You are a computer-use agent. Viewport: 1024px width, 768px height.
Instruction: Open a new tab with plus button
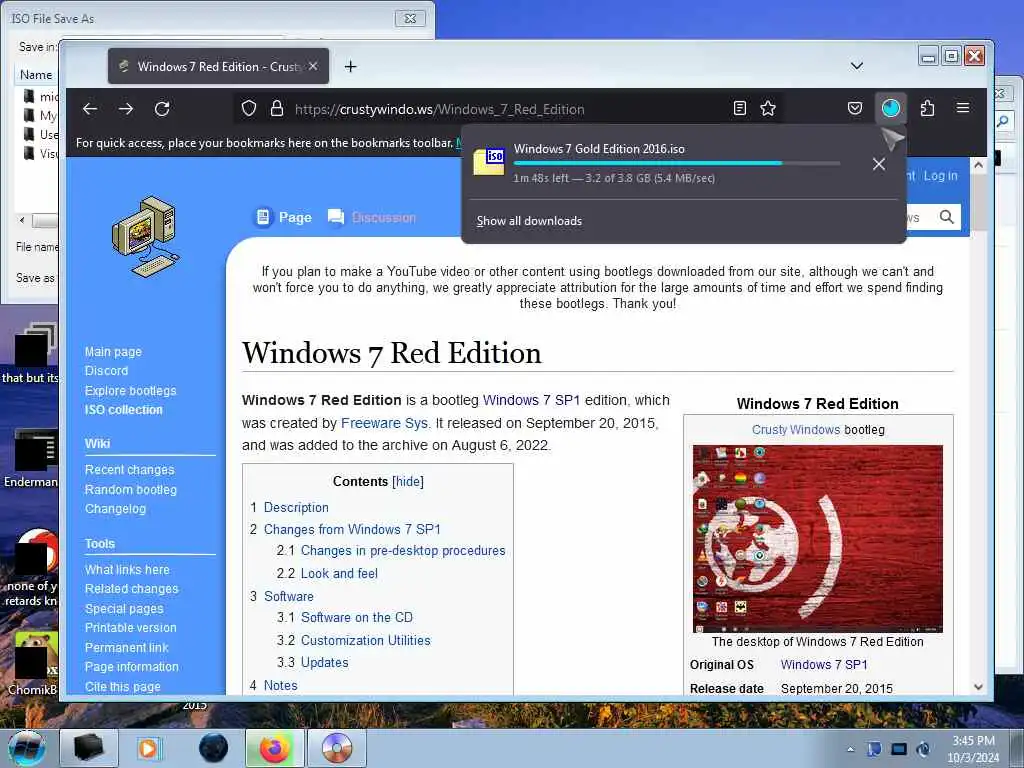[x=351, y=67]
